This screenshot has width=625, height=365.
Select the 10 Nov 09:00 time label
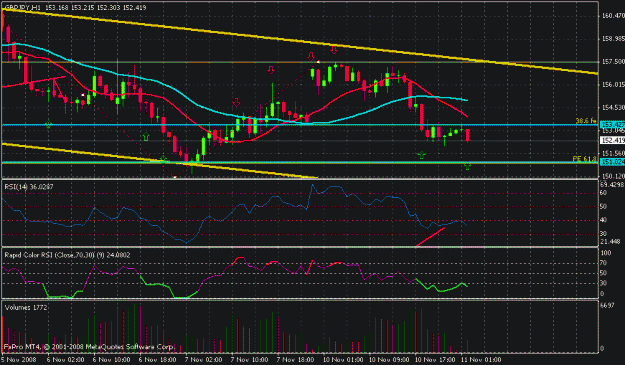(389, 359)
